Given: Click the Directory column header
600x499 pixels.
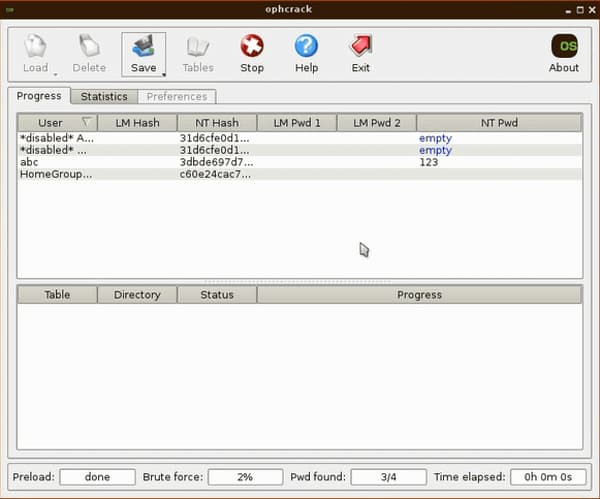Looking at the screenshot, I should (x=137, y=295).
